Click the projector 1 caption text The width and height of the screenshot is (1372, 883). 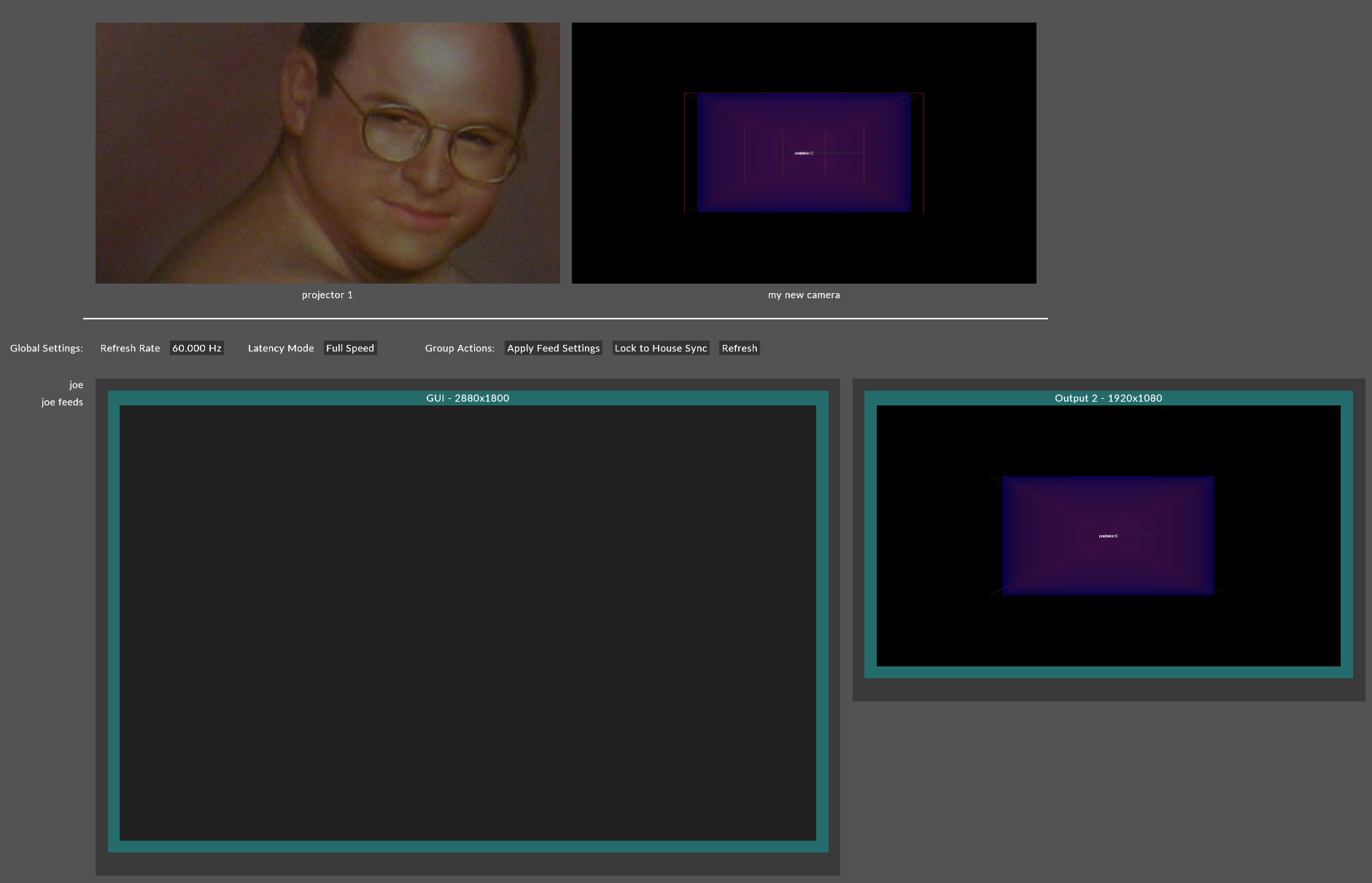pyautogui.click(x=328, y=295)
